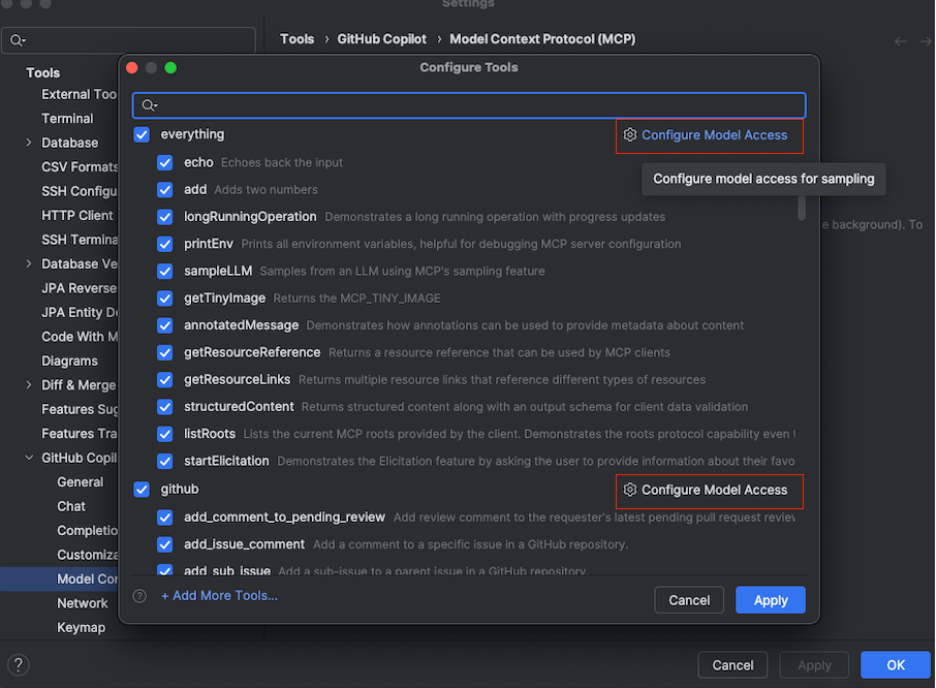Uncheck startElicitation tool
The width and height of the screenshot is (936, 688).
tap(165, 461)
